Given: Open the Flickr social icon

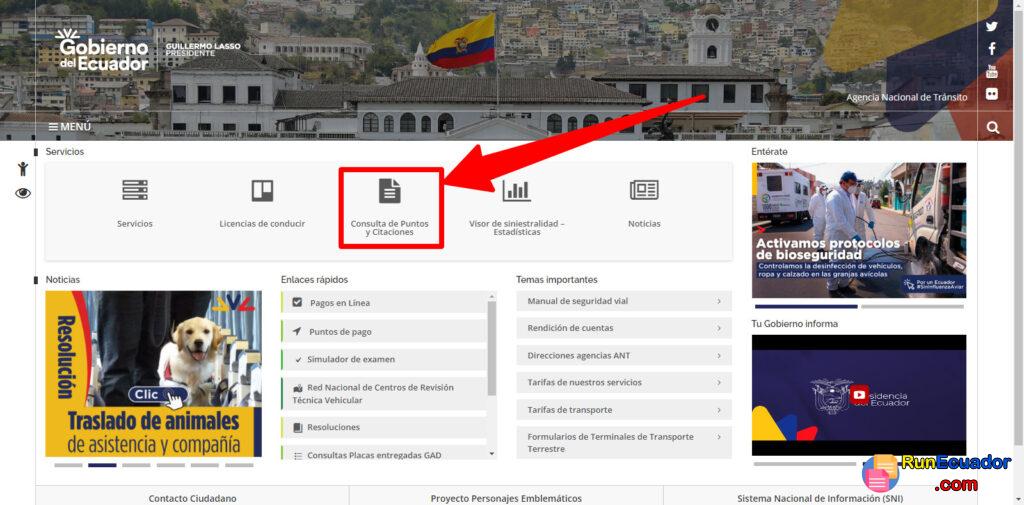Looking at the screenshot, I should (x=991, y=93).
